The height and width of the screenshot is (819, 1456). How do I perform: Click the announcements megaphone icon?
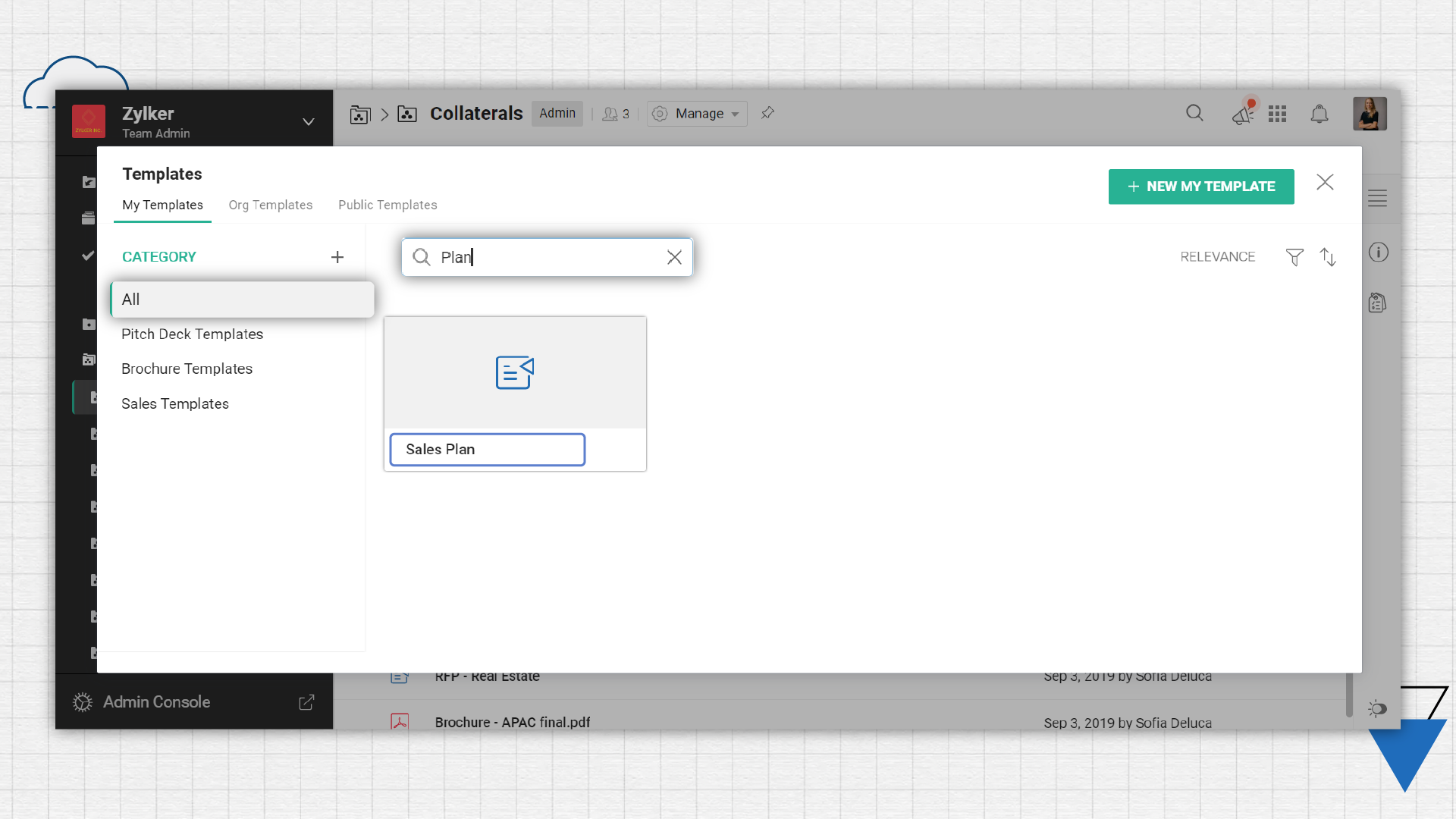coord(1242,114)
